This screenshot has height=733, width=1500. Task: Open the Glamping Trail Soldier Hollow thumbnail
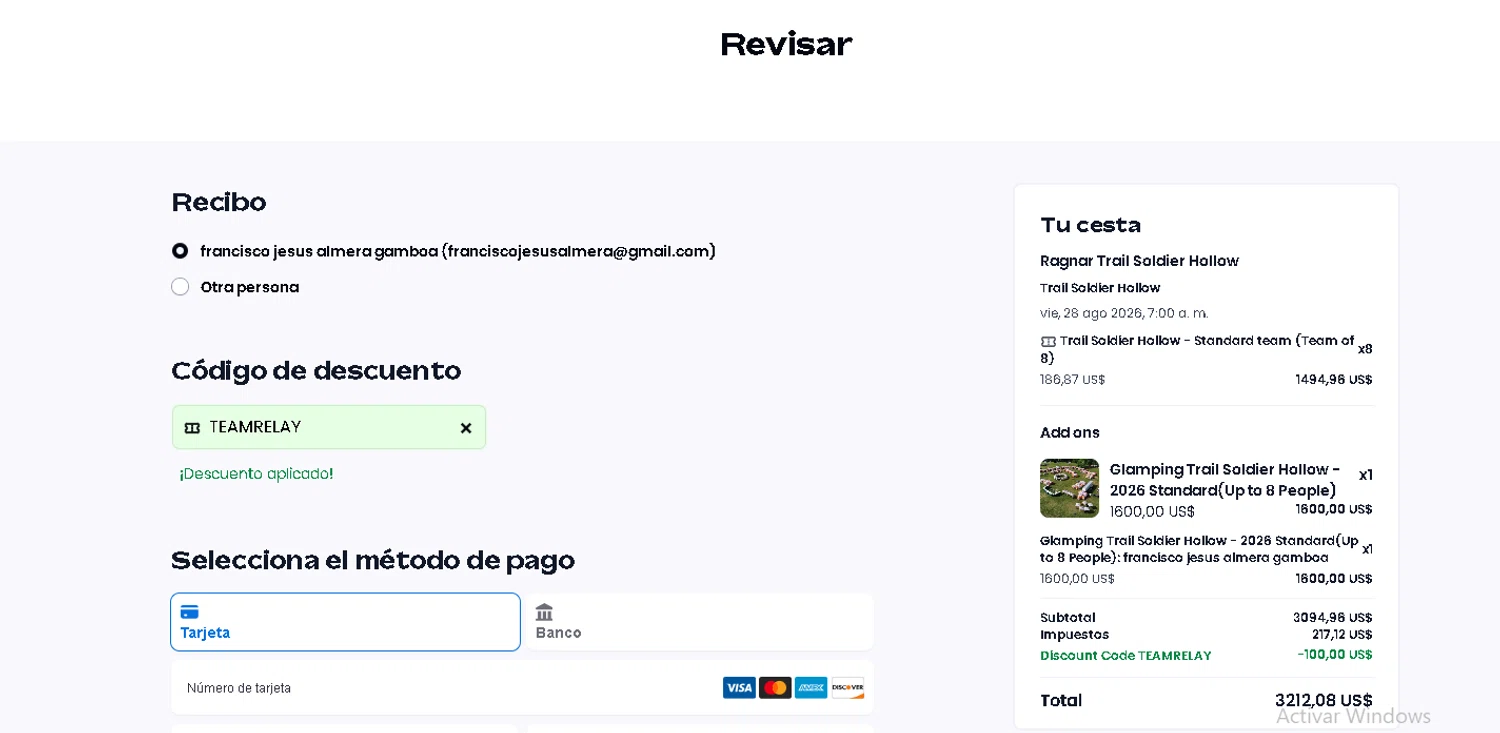(x=1069, y=488)
